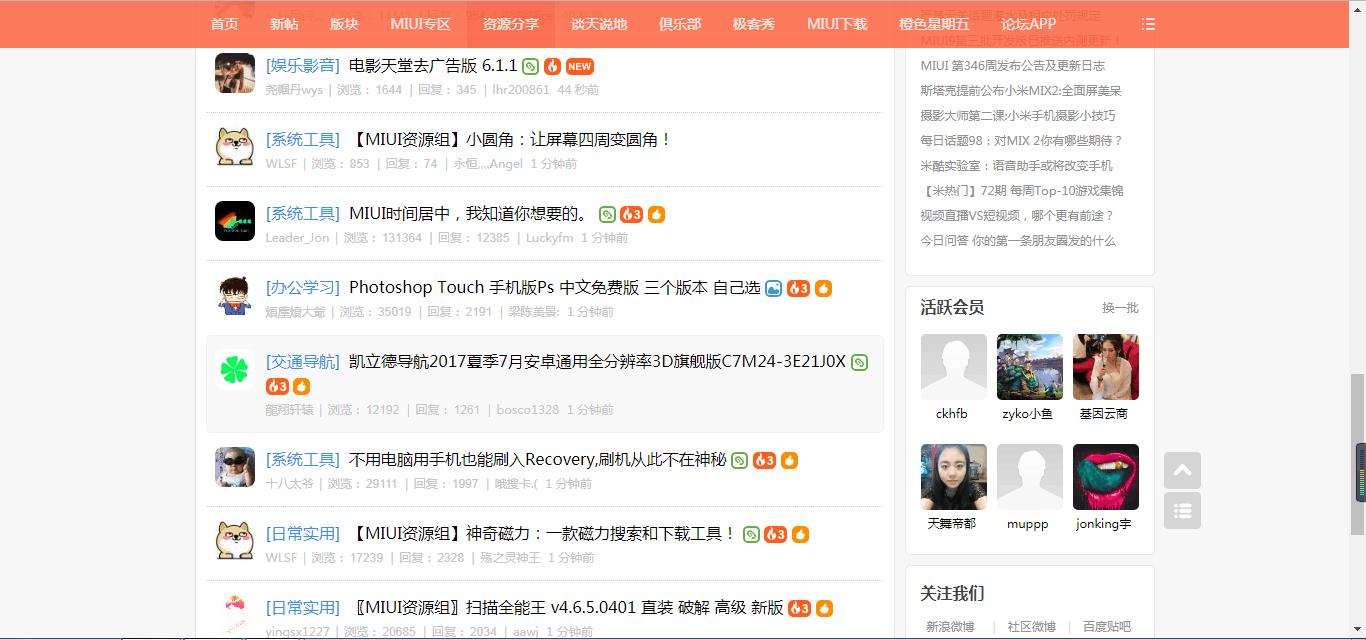Image resolution: width=1366 pixels, height=640 pixels.
Task: Click the scroll-to-top arrow button
Action: click(x=1182, y=470)
